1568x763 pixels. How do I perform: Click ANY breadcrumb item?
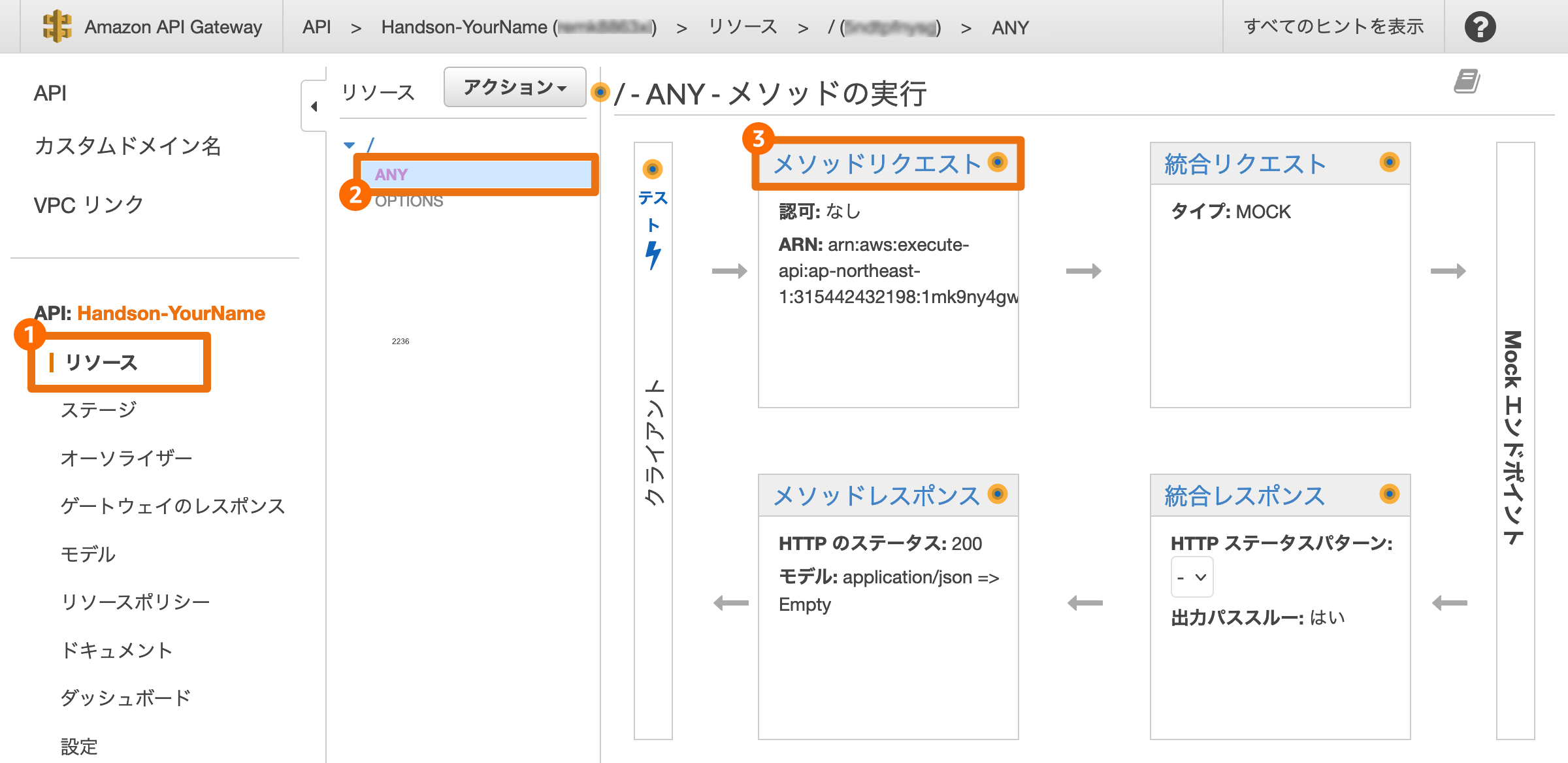point(1010,27)
